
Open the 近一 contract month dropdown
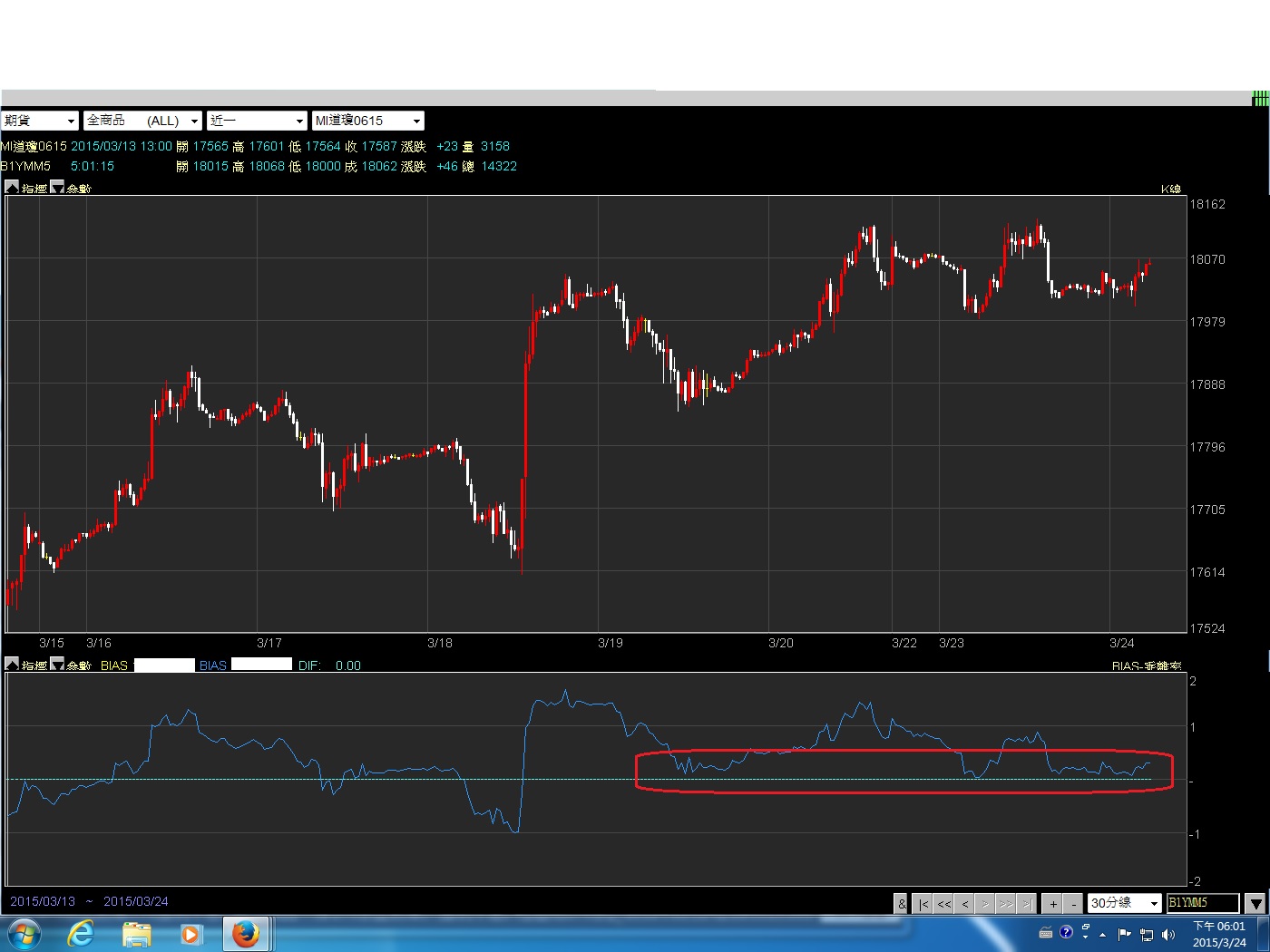point(258,121)
